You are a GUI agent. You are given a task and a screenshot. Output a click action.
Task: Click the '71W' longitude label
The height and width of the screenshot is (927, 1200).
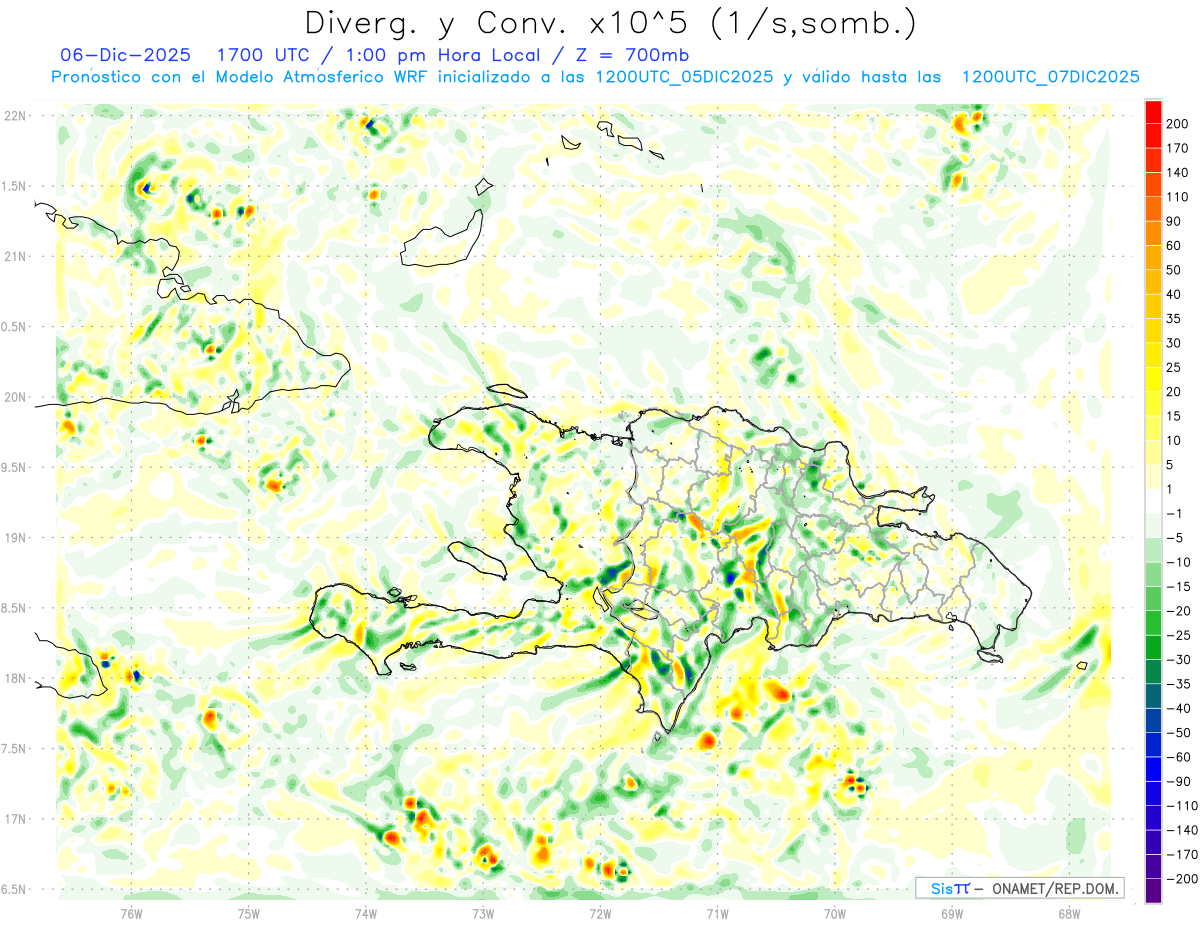pyautogui.click(x=717, y=914)
